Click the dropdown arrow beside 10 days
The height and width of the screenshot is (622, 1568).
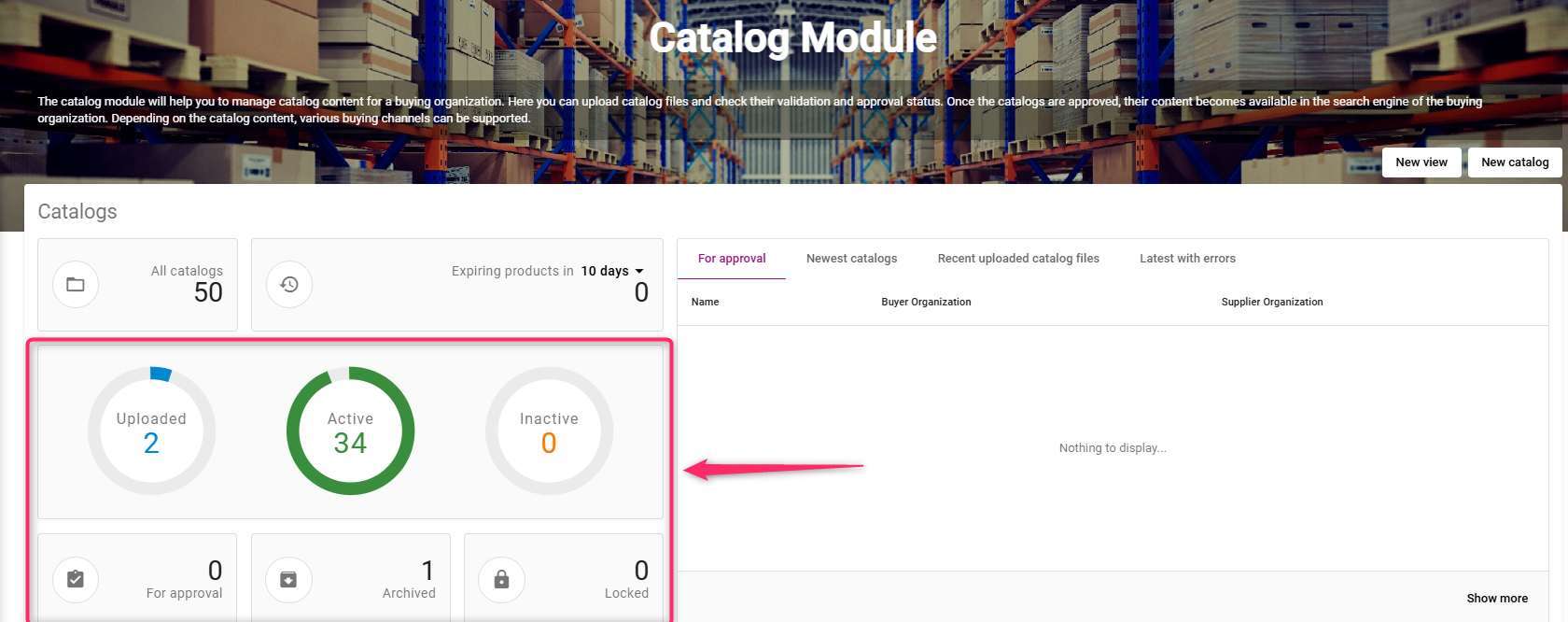(639, 271)
